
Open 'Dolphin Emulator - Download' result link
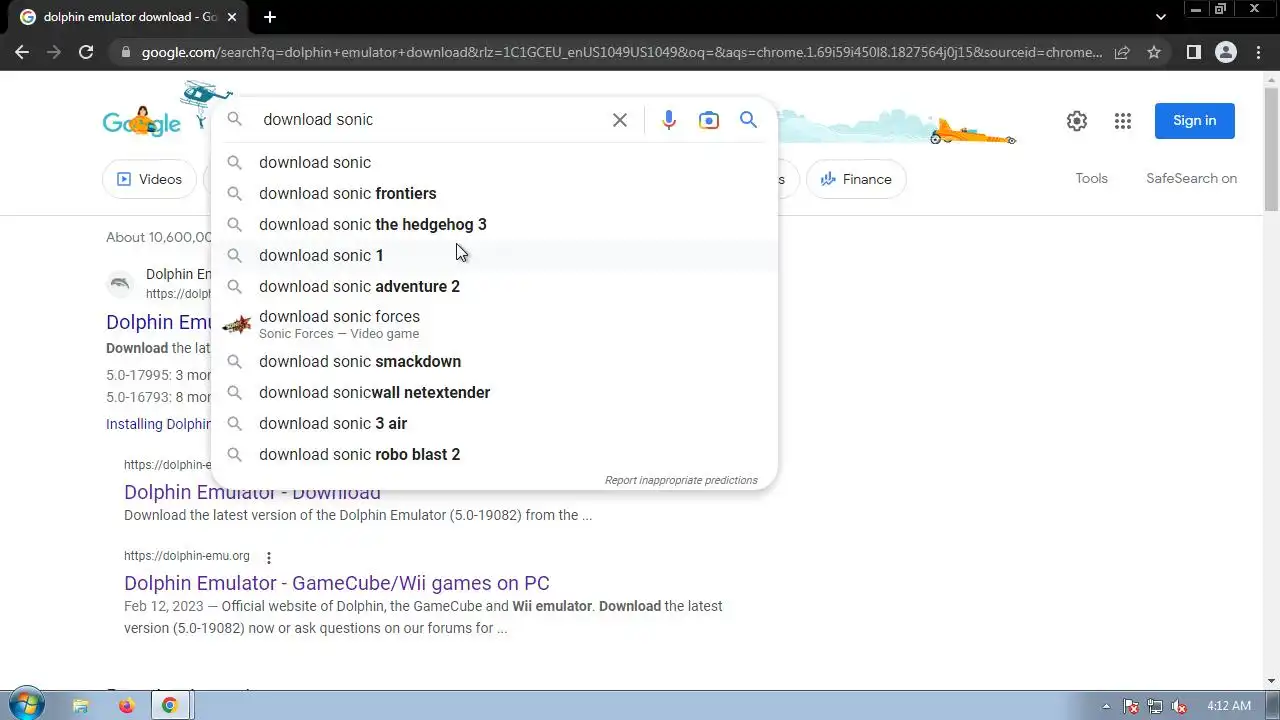(252, 492)
